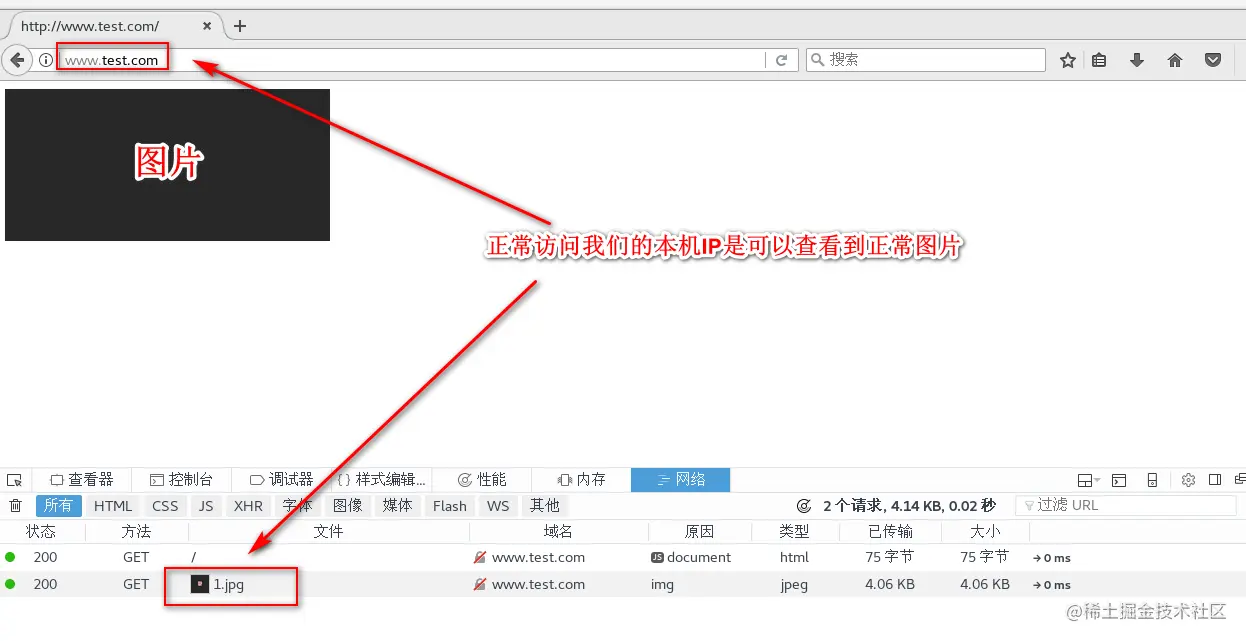The image size is (1246, 641).
Task: Open devtools frame selector icon
Action: pos(1088,480)
